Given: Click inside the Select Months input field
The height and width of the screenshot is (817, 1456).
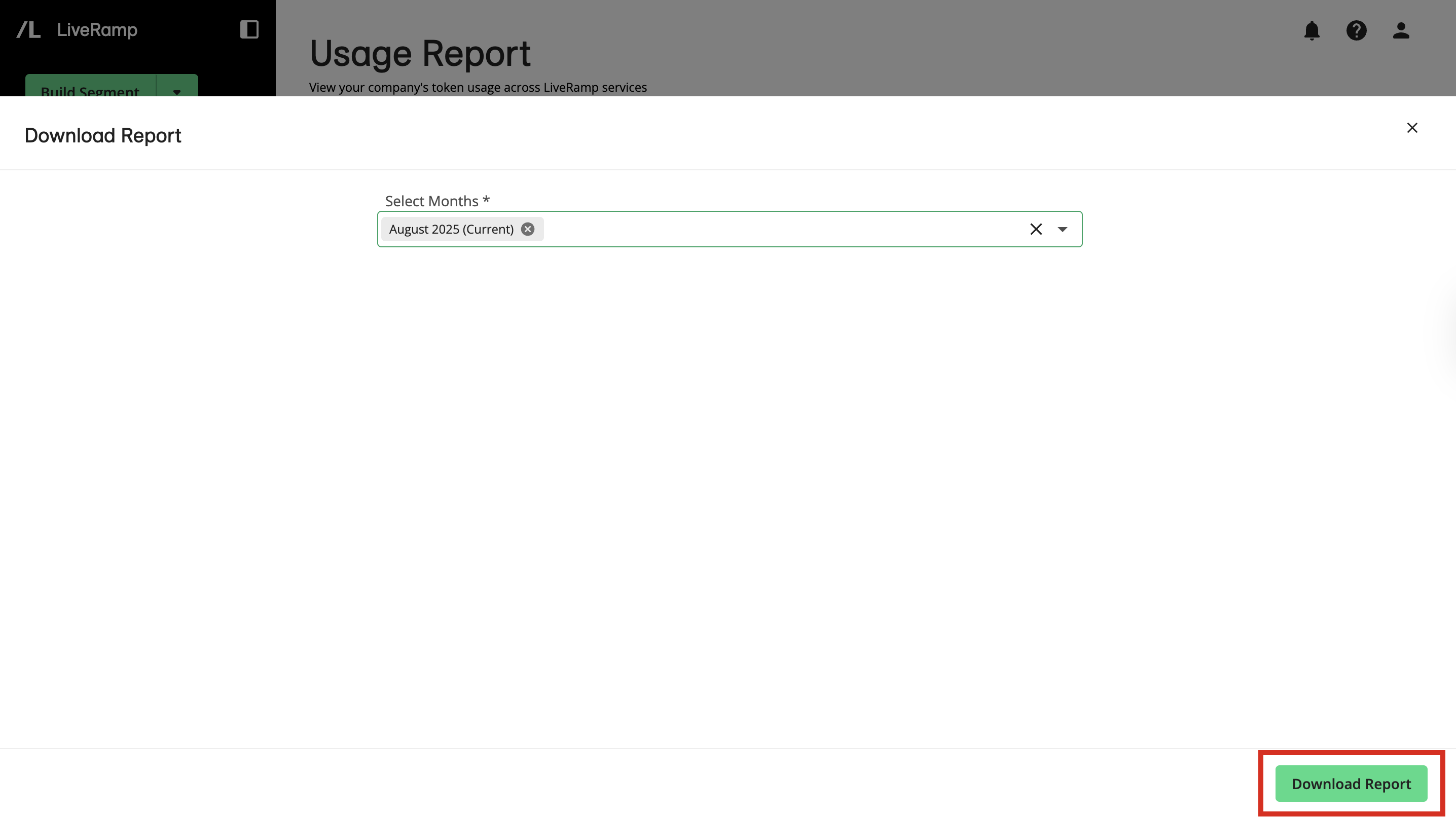Looking at the screenshot, I should [x=735, y=229].
